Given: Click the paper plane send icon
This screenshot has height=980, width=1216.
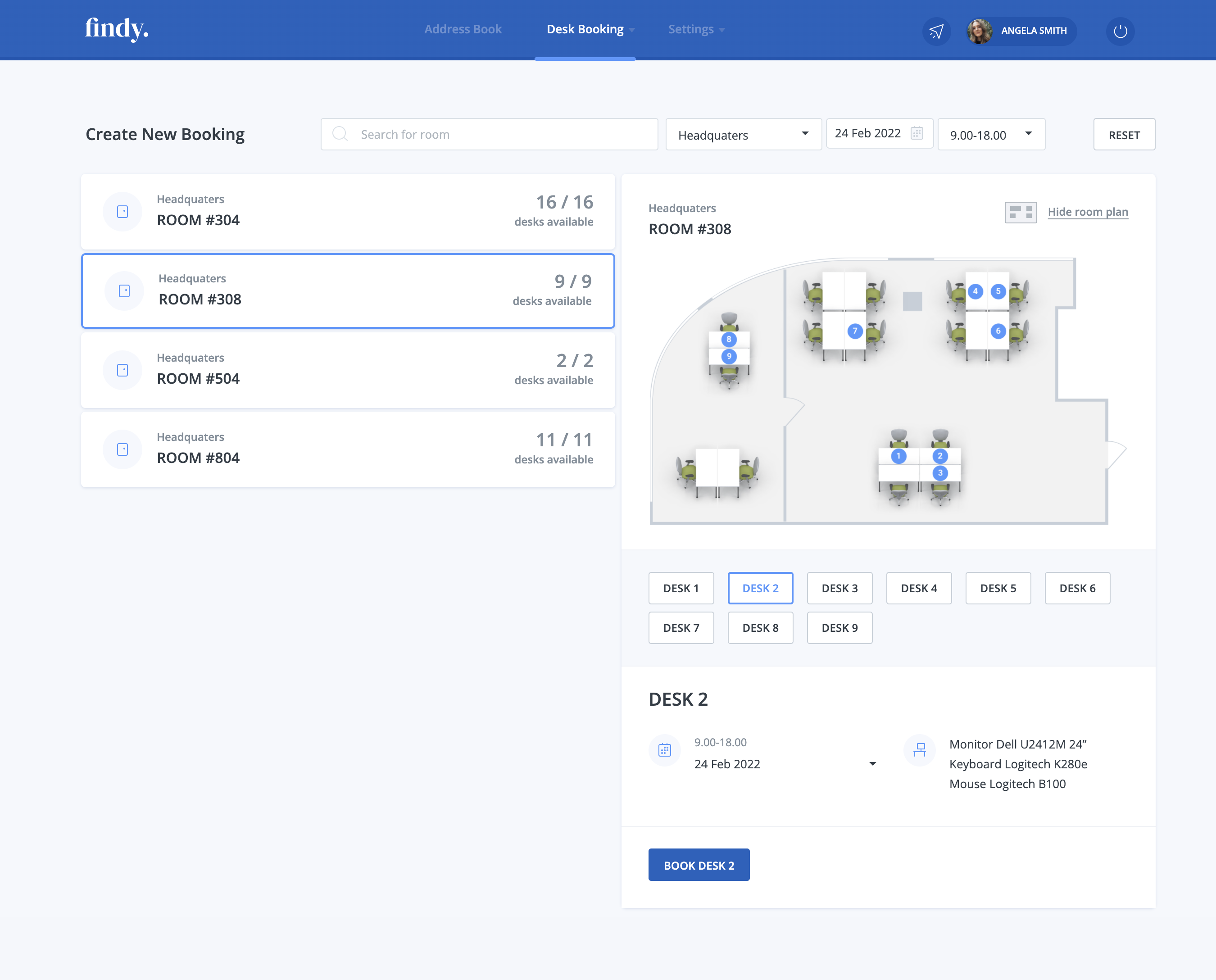Looking at the screenshot, I should (936, 31).
